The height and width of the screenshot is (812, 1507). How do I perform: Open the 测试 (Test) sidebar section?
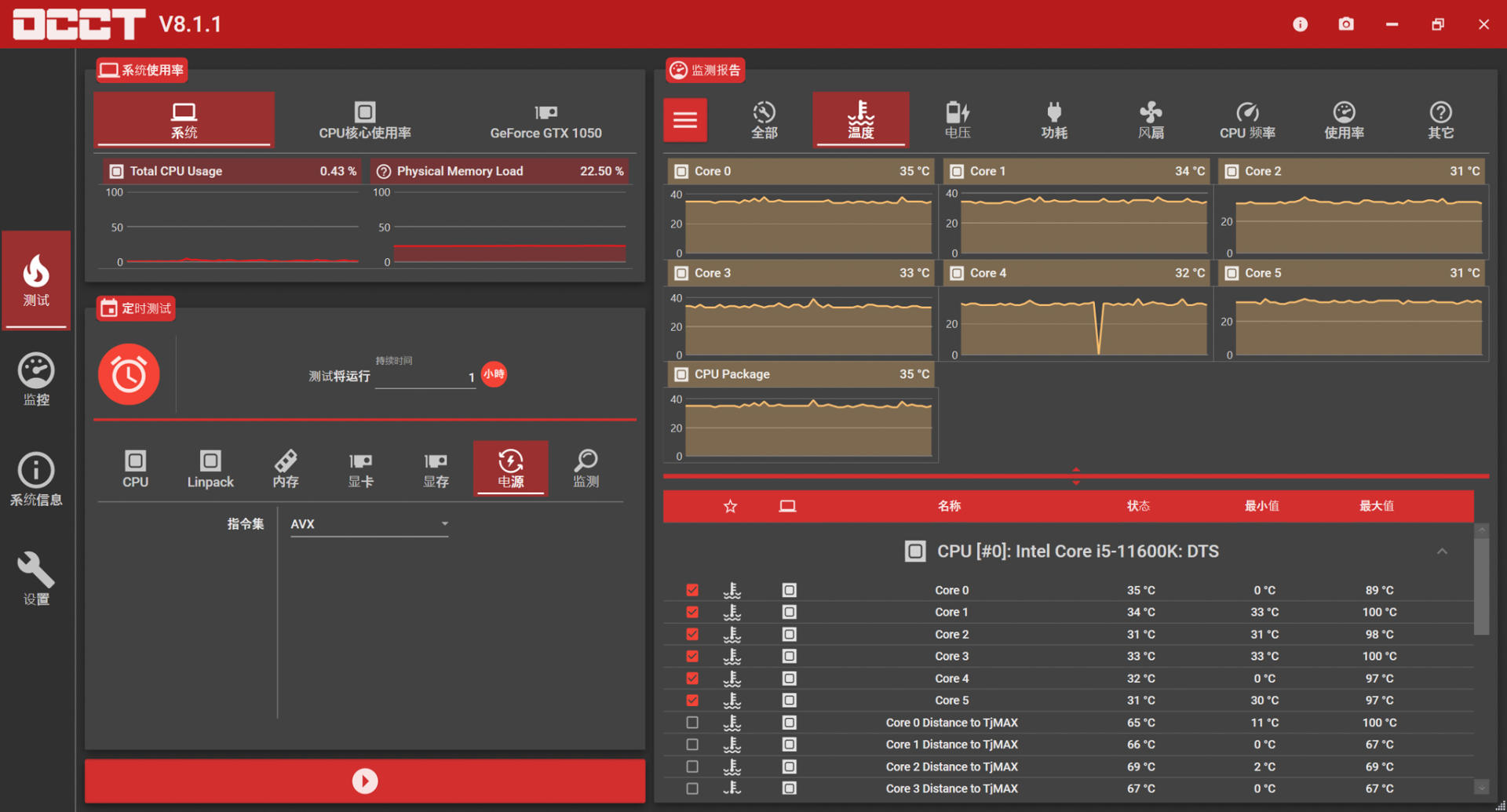click(36, 280)
